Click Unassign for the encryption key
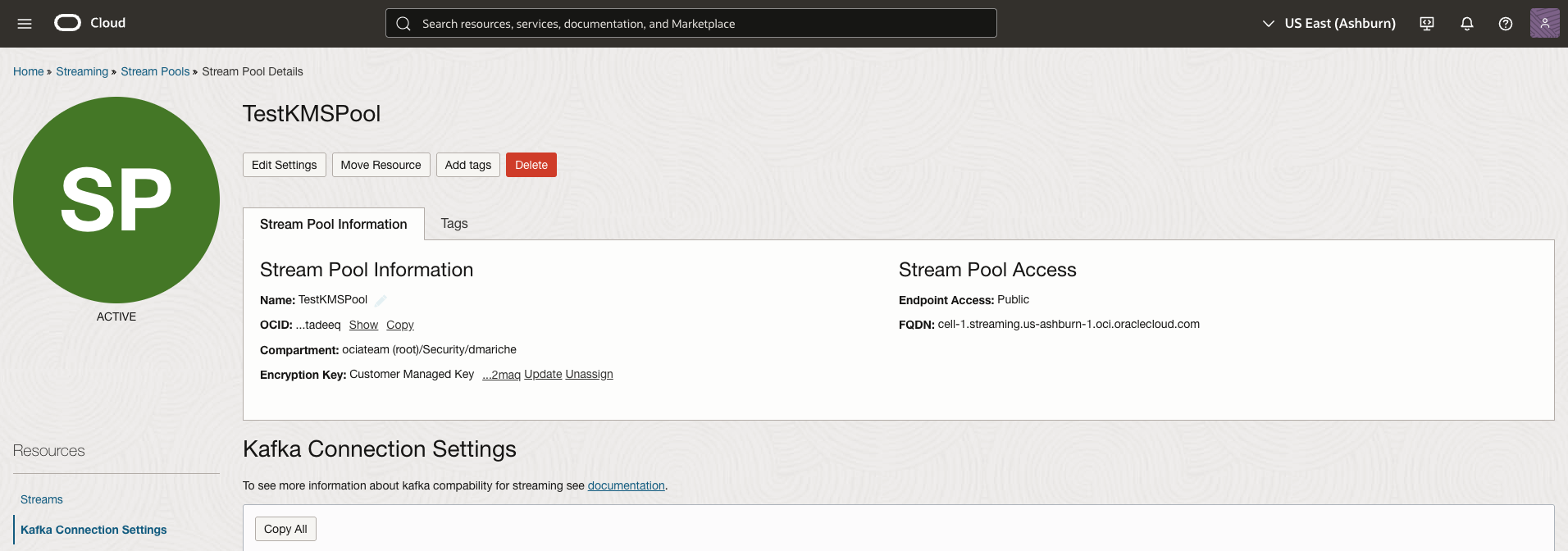Image resolution: width=1568 pixels, height=551 pixels. coord(589,374)
